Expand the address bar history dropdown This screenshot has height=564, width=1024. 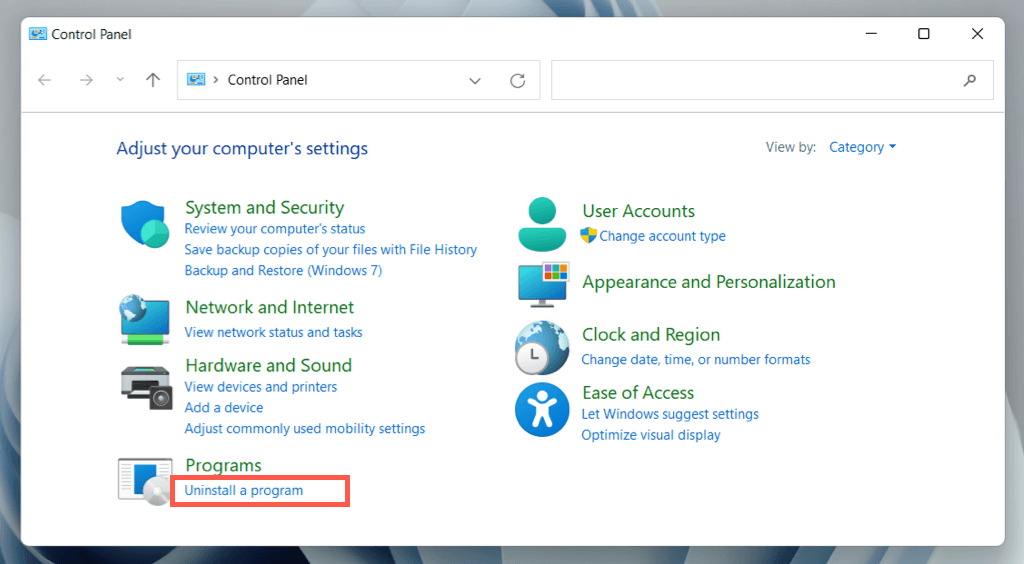[x=475, y=80]
